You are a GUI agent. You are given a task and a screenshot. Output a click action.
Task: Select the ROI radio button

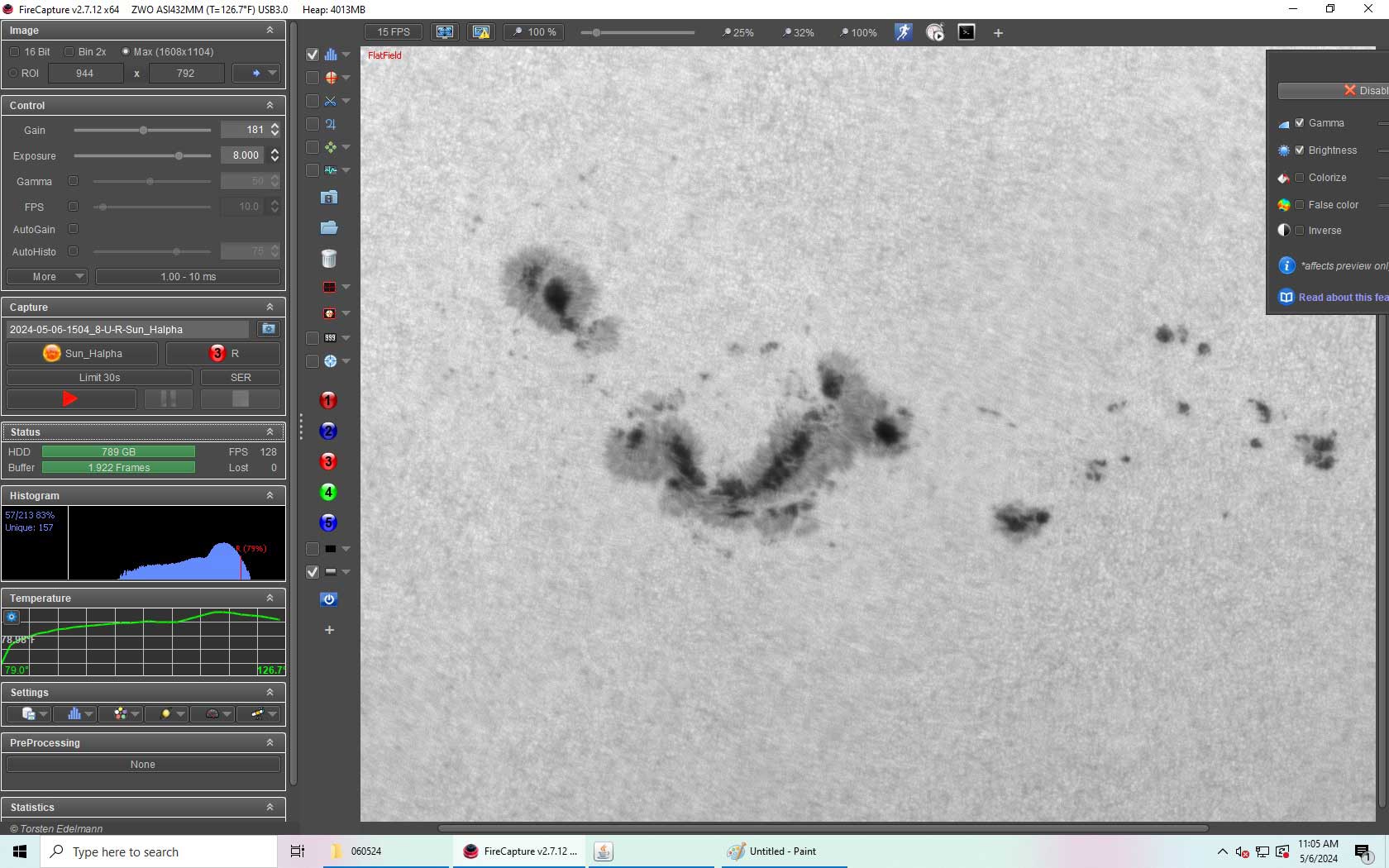tap(13, 73)
